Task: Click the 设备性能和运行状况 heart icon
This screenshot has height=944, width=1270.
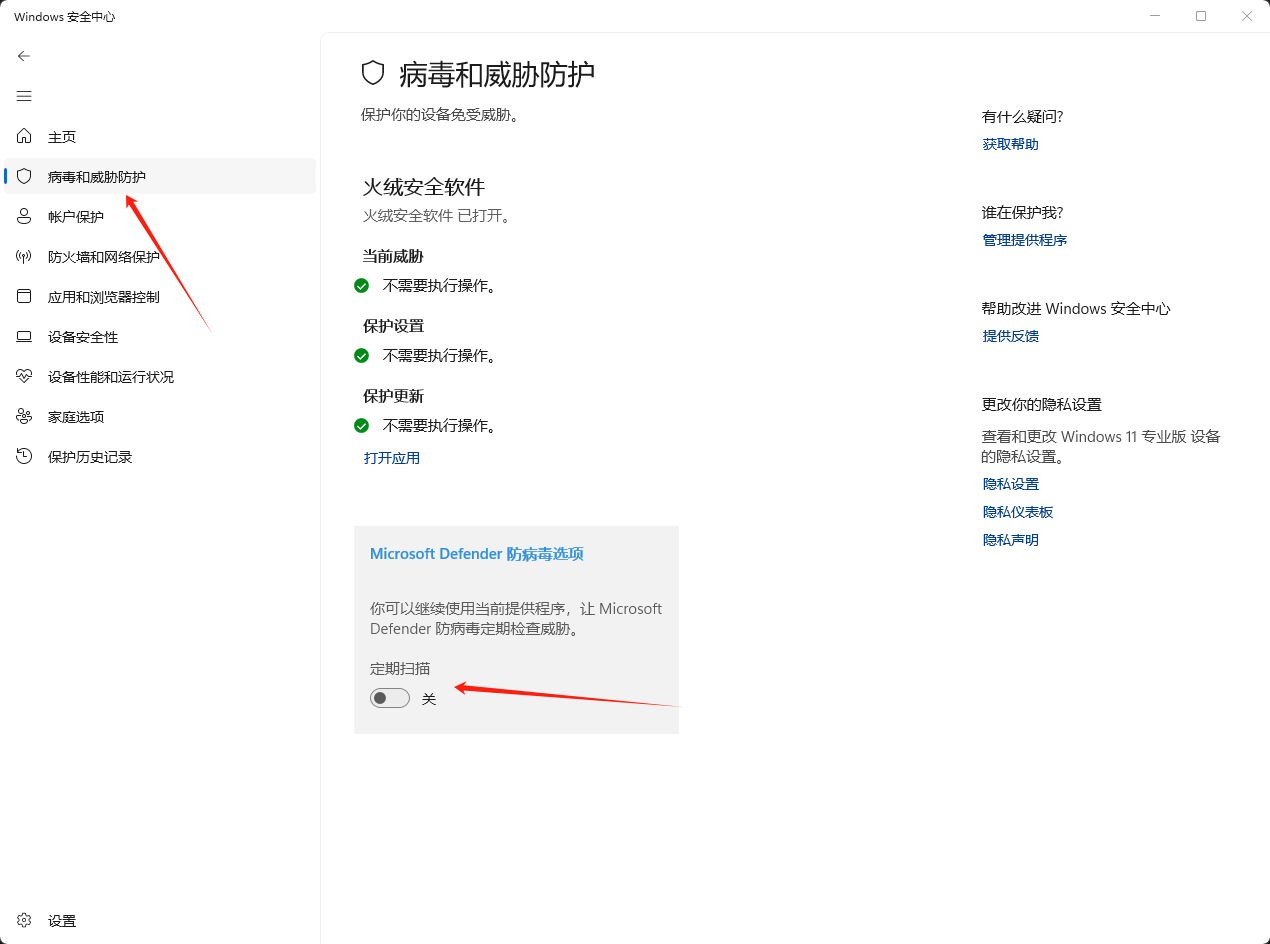Action: pyautogui.click(x=24, y=376)
